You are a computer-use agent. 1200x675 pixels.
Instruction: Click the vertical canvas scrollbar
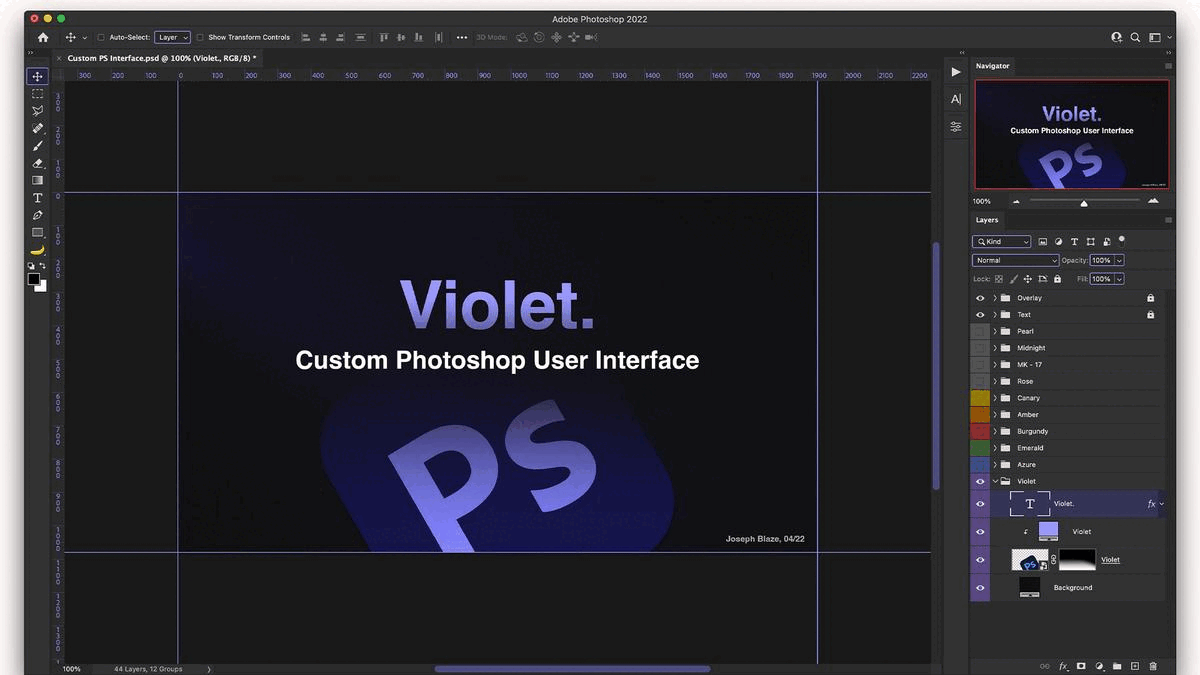(x=936, y=365)
